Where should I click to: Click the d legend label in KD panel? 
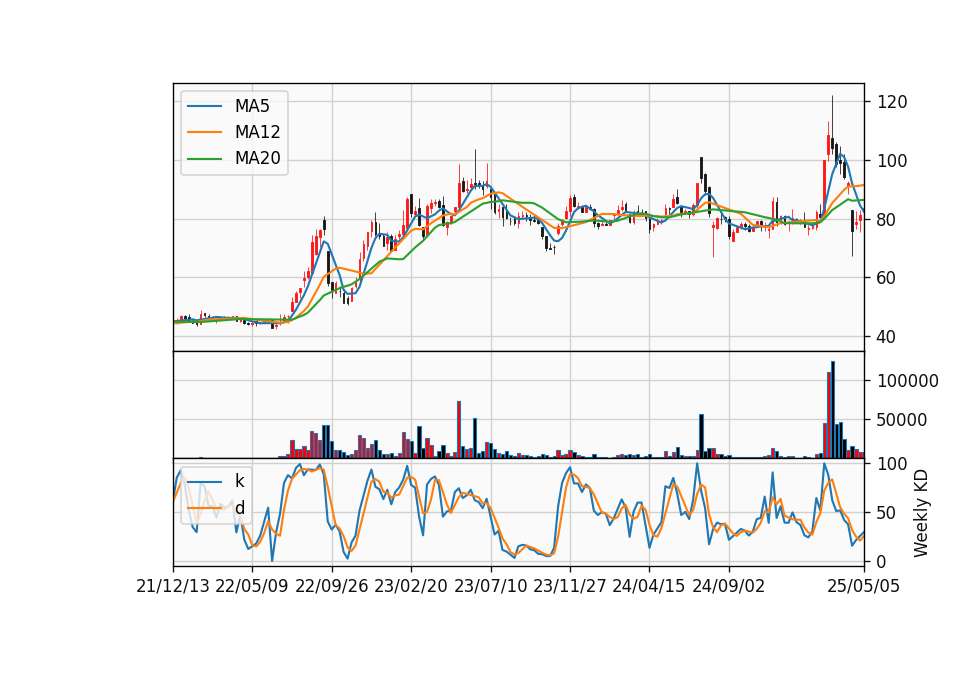tap(239, 508)
